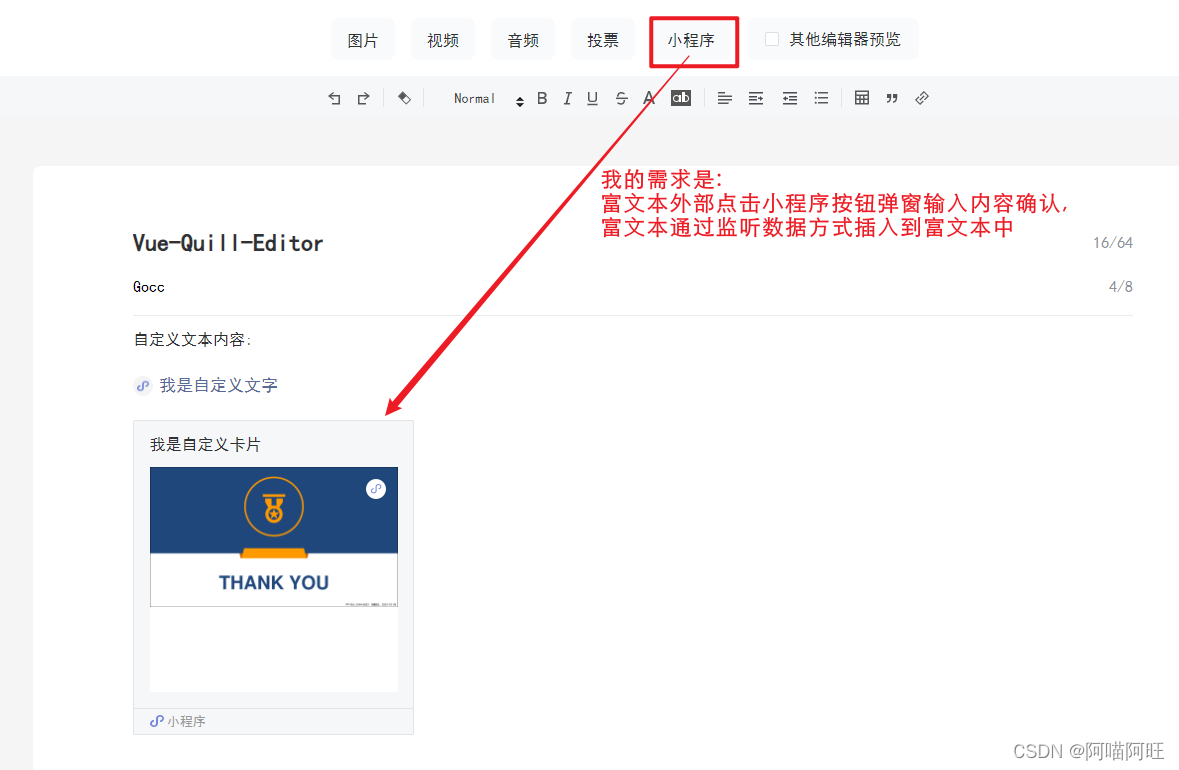Viewport: 1179px width, 770px height.
Task: Increase indent with the indent icon
Action: tap(756, 99)
